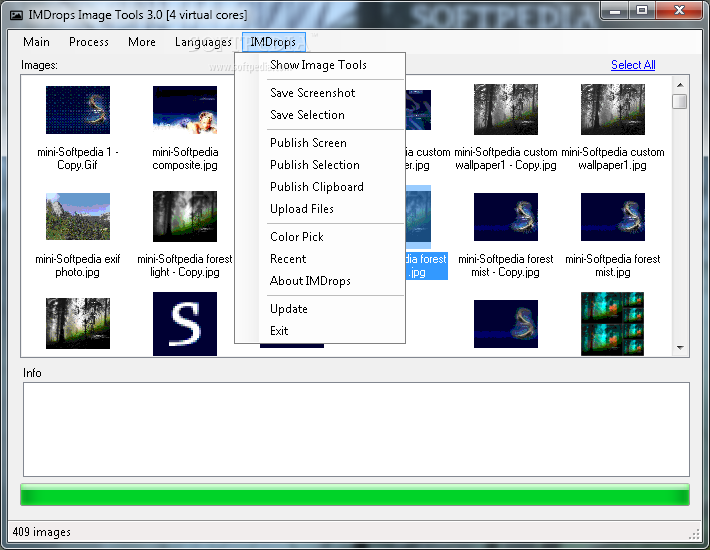The height and width of the screenshot is (550, 710).
Task: Open the Languages menu
Action: (x=203, y=42)
